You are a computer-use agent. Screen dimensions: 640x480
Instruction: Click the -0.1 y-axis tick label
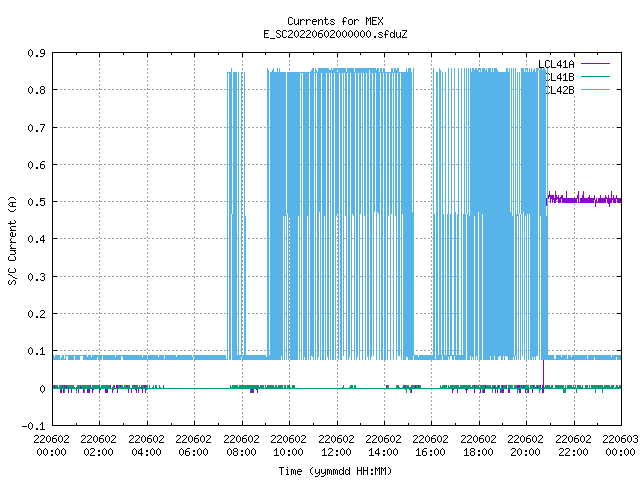tap(33, 426)
